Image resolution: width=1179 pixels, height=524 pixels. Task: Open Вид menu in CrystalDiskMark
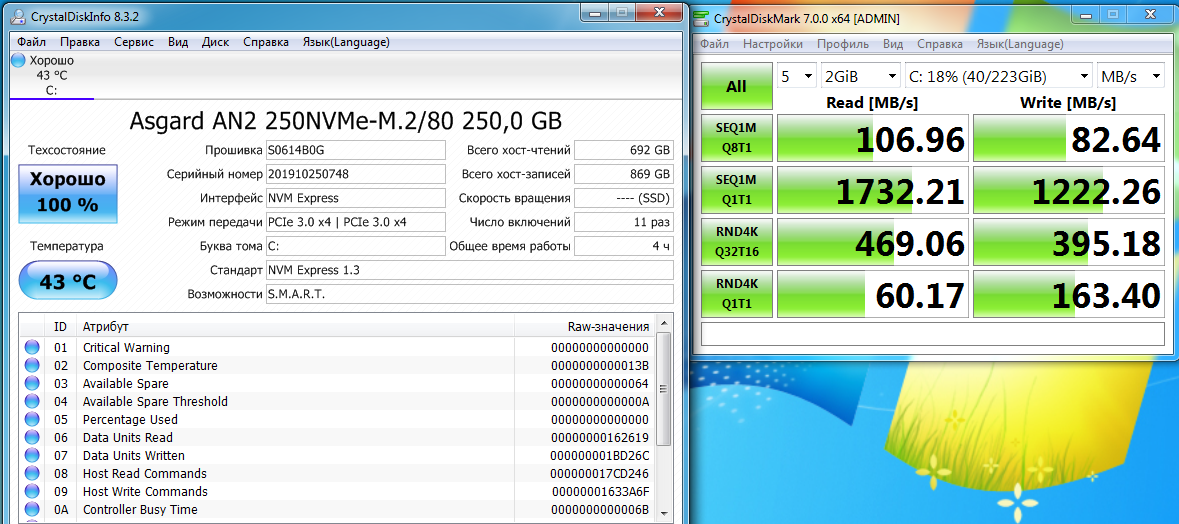pos(893,44)
